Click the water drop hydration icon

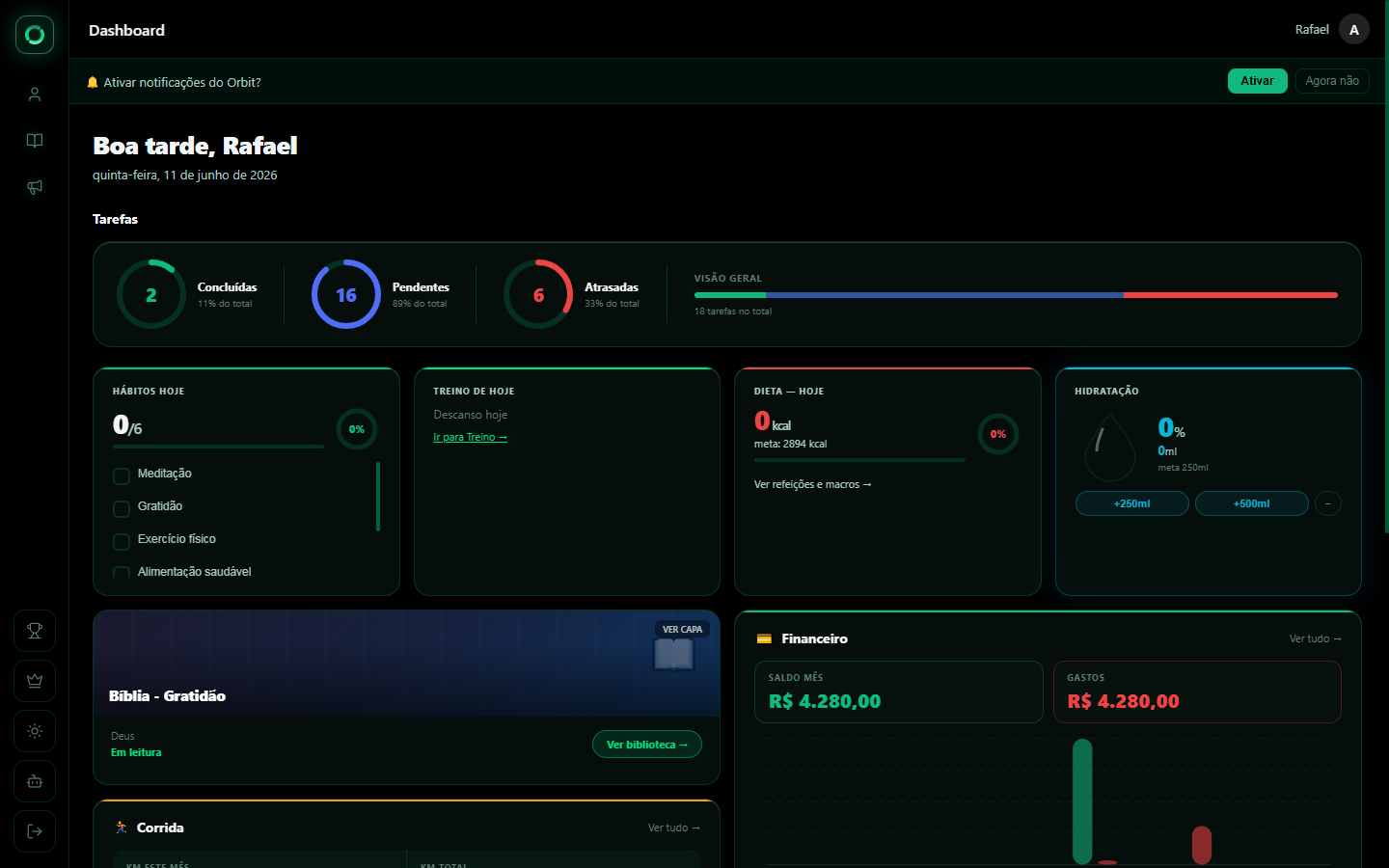pos(1110,448)
